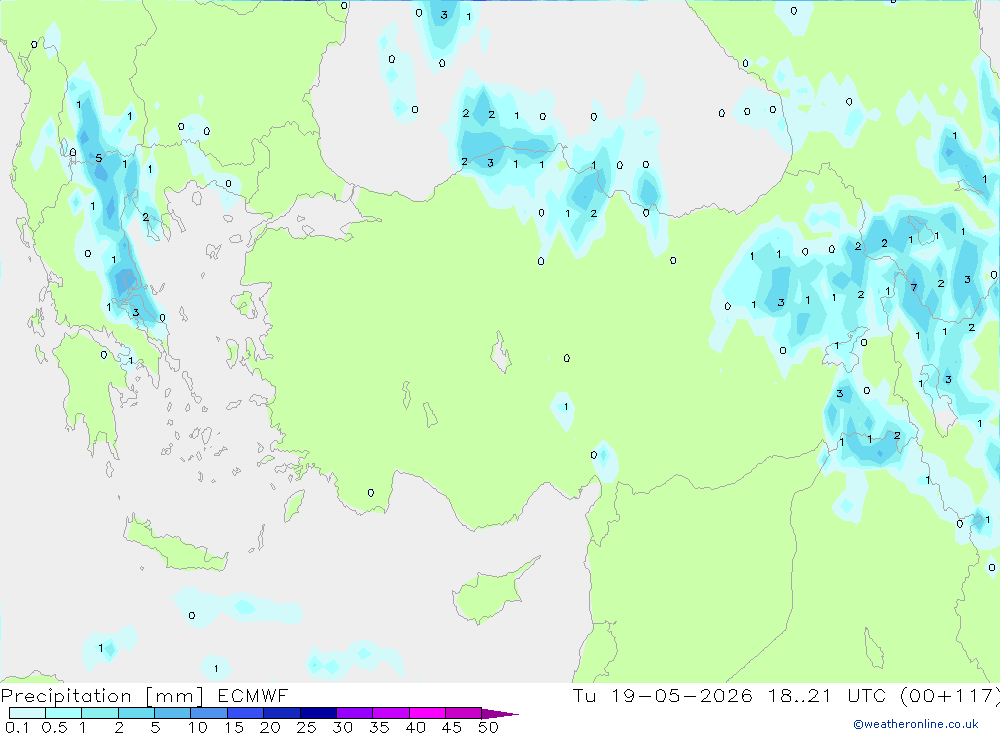
Task: Click the precipitation value '7' on the map
Action: [x=914, y=288]
